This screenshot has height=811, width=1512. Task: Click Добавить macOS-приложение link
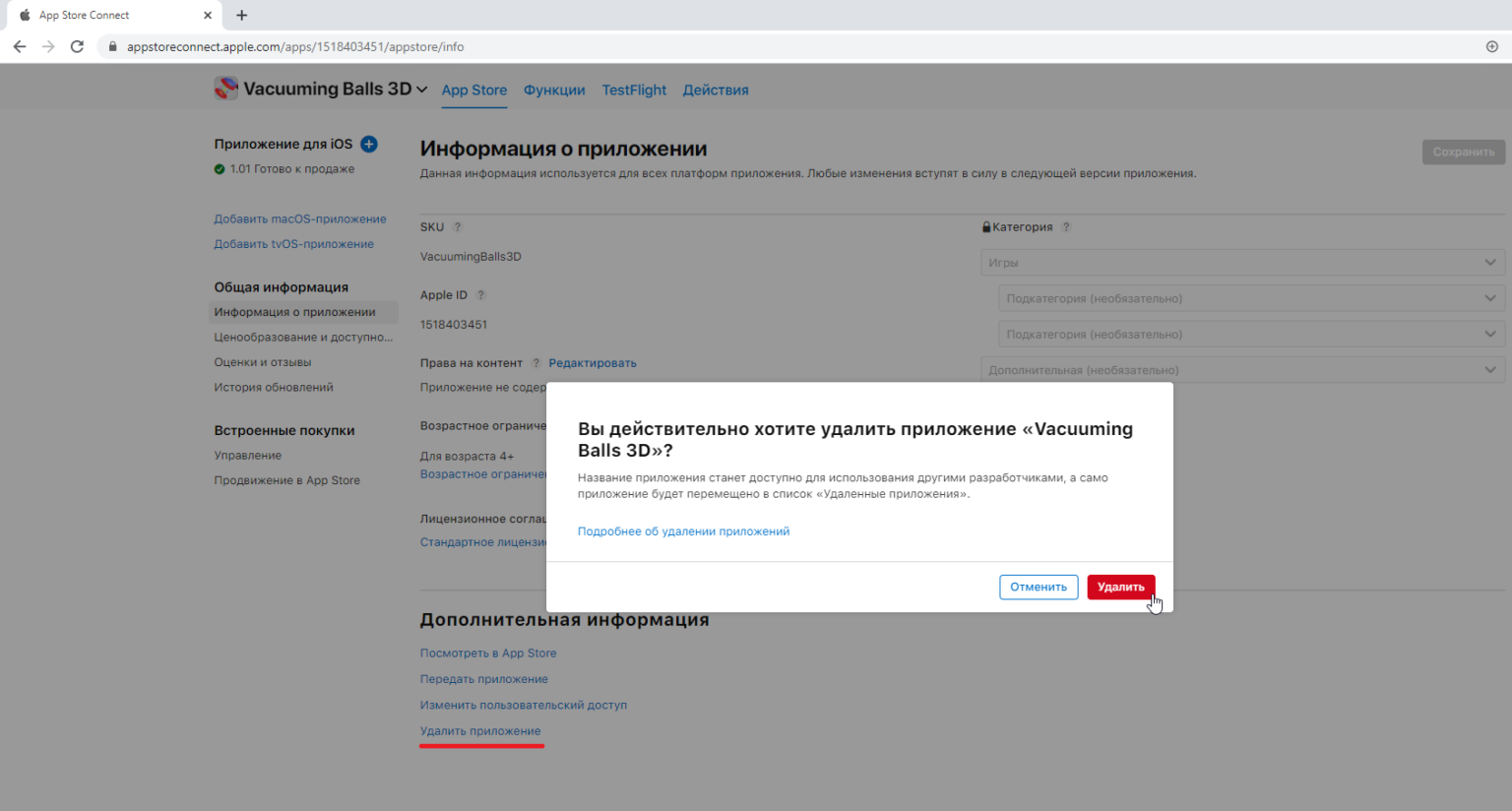[300, 219]
